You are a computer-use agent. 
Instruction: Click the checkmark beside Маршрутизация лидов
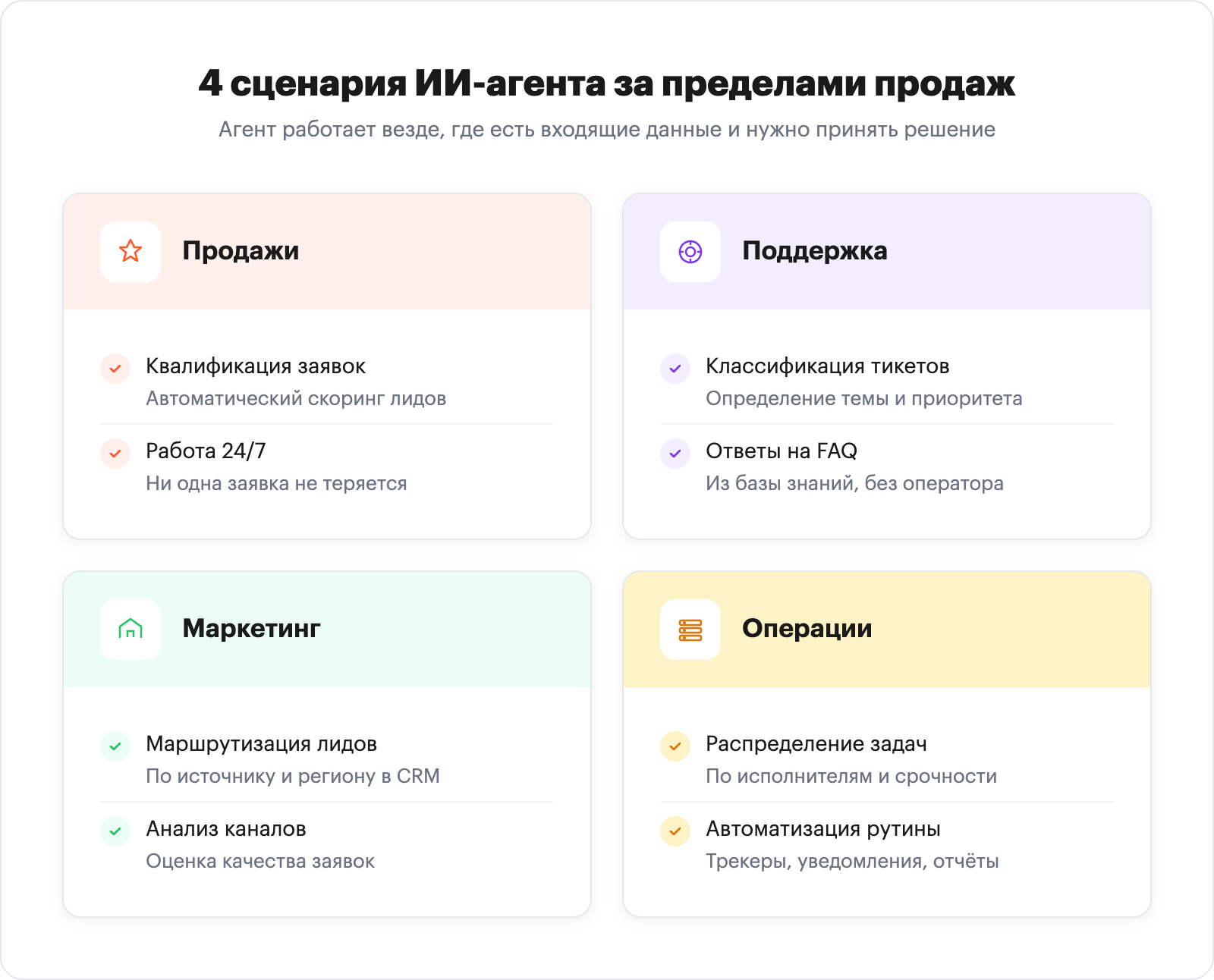(115, 746)
